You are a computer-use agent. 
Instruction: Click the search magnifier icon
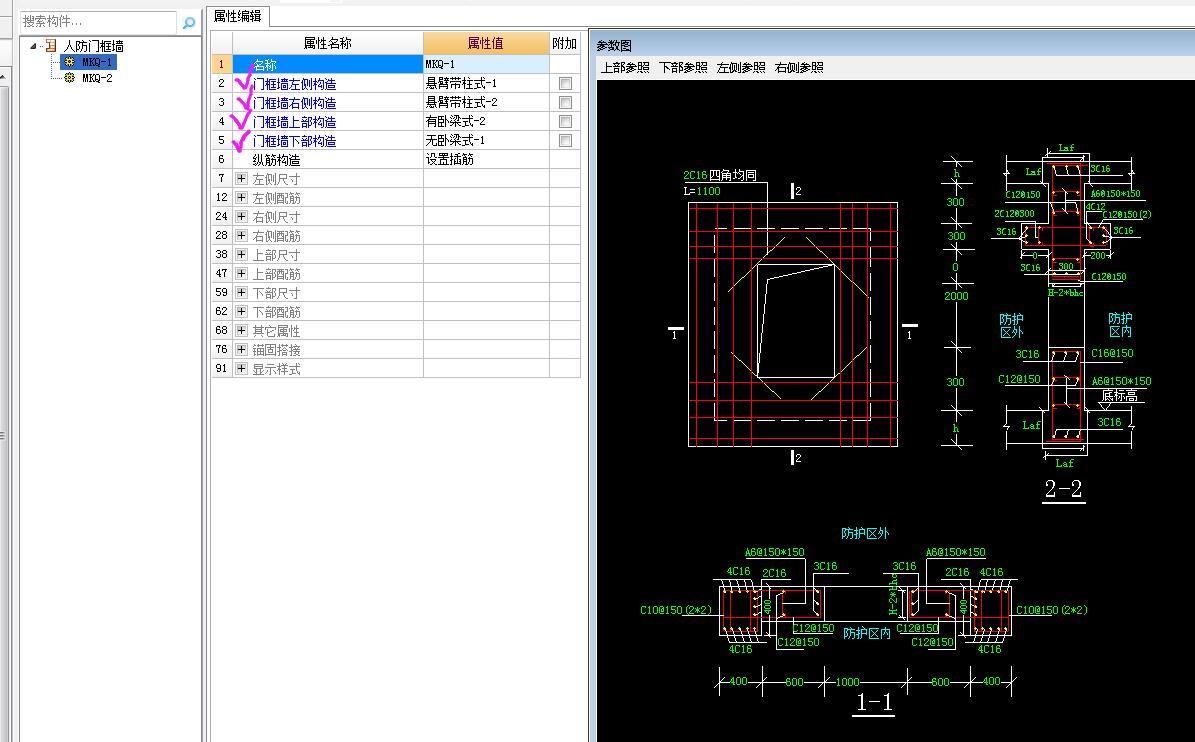(x=188, y=23)
